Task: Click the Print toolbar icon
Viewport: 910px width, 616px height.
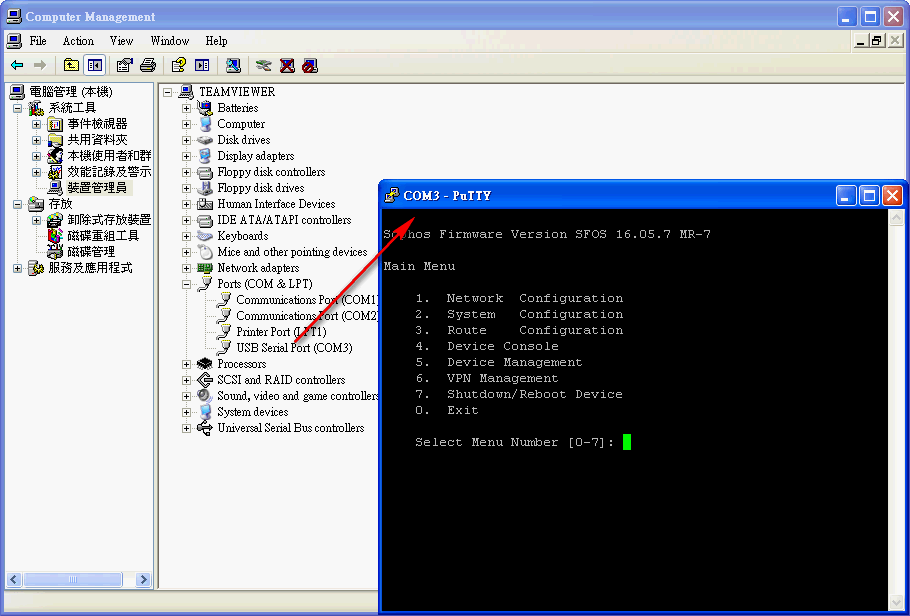Action: point(148,66)
